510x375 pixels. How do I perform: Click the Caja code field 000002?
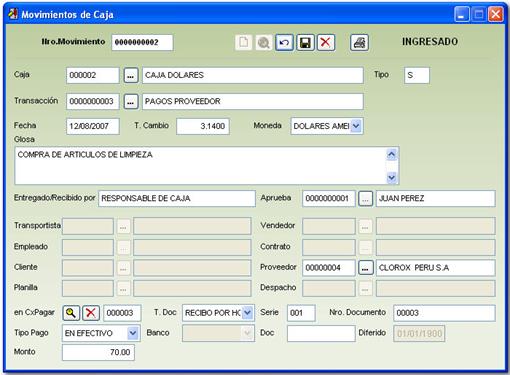pos(93,75)
